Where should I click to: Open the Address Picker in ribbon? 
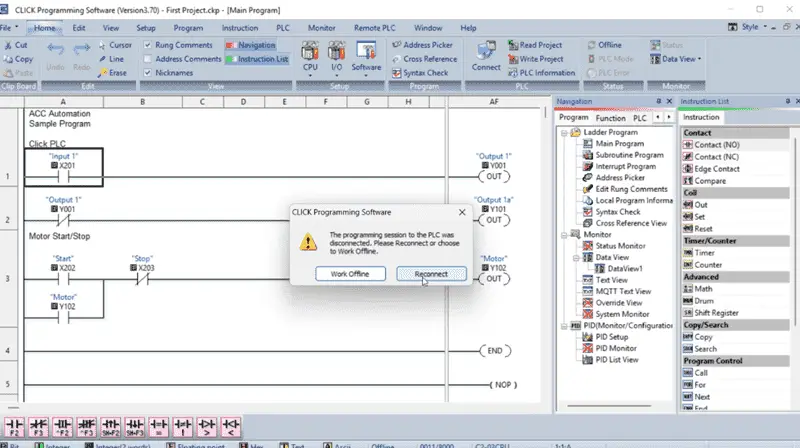tap(422, 45)
